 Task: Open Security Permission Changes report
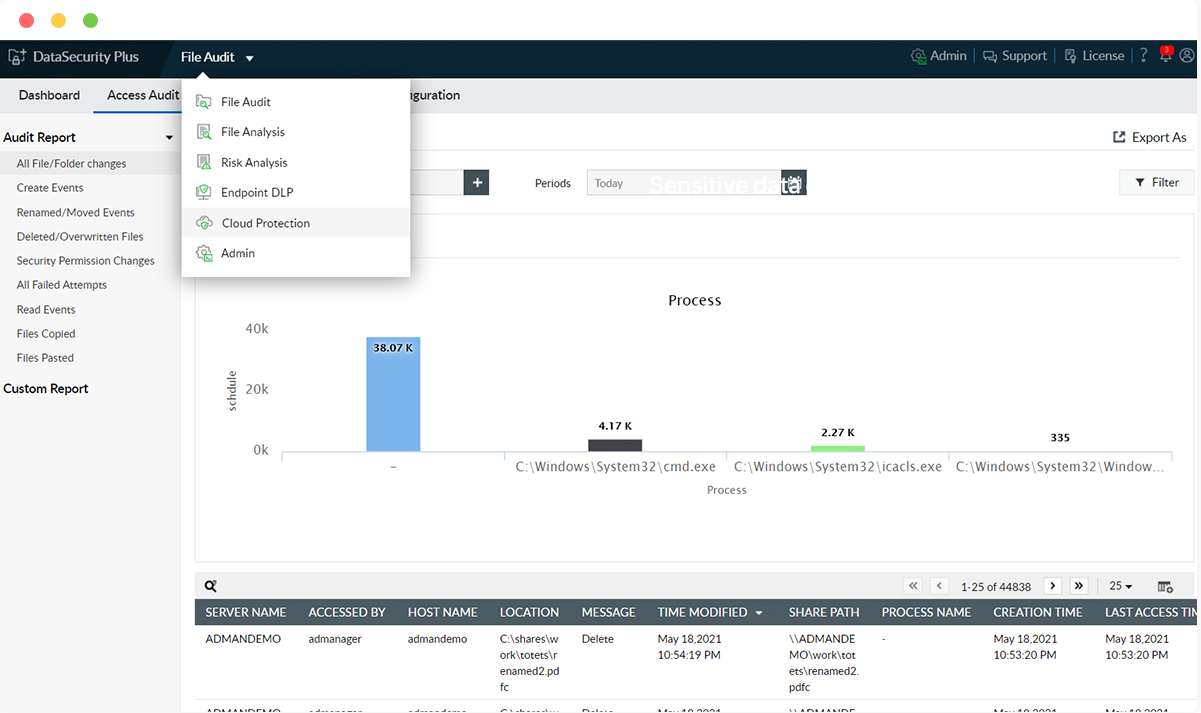tap(85, 261)
